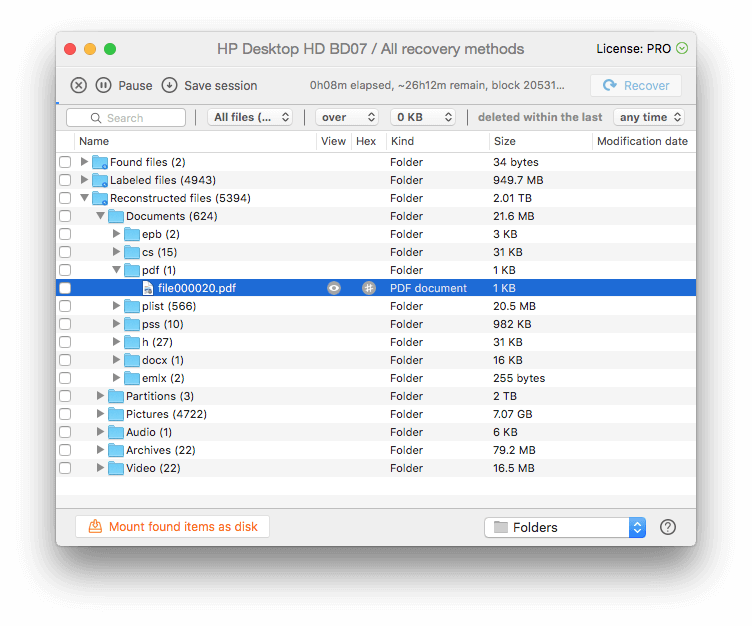
Task: Open the 'over' size comparison dropdown
Action: [x=347, y=118]
